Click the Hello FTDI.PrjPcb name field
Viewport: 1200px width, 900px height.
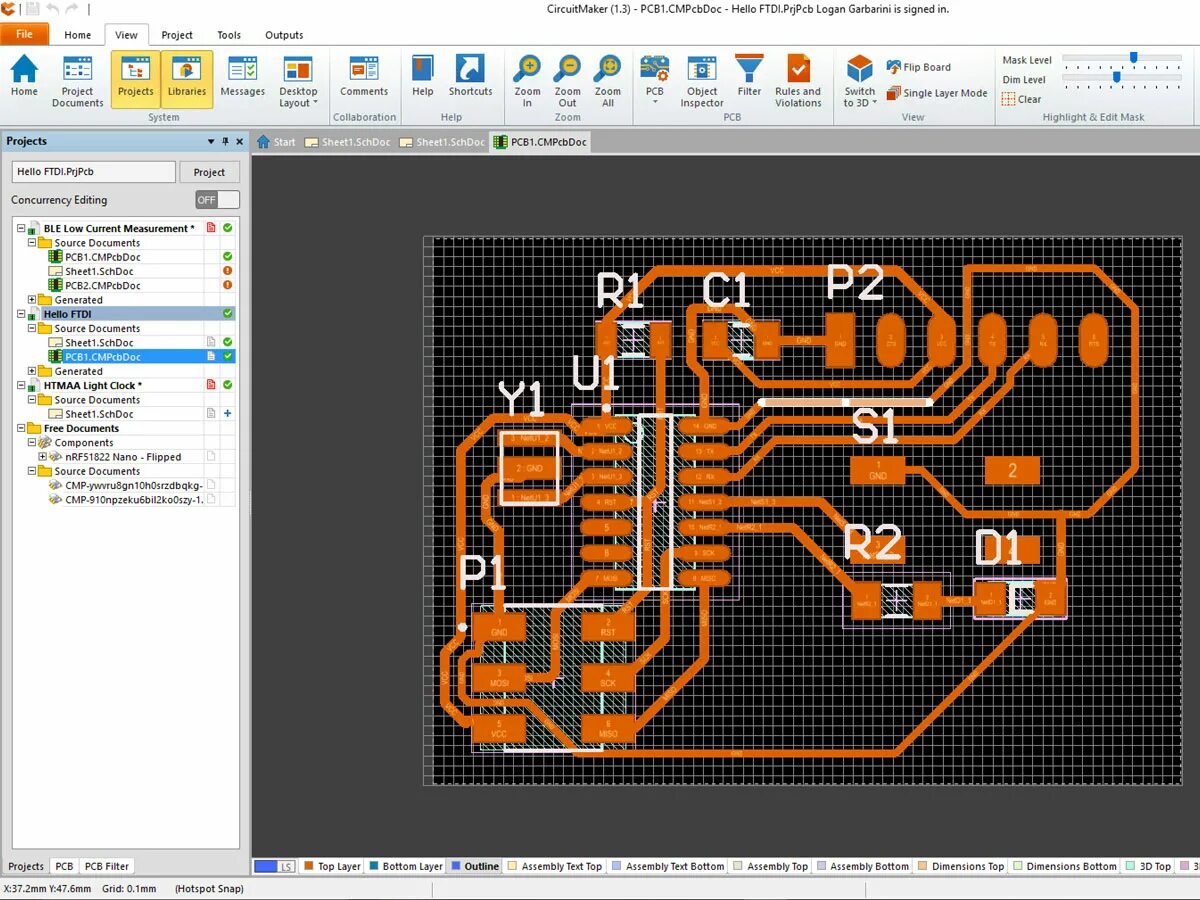coord(93,172)
